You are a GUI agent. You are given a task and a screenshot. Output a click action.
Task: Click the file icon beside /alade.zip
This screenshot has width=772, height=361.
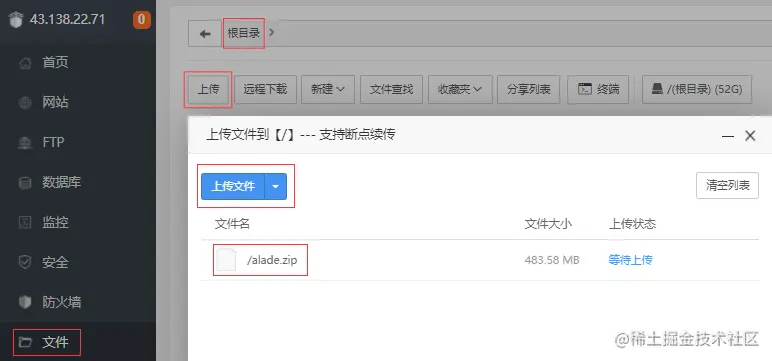226,260
